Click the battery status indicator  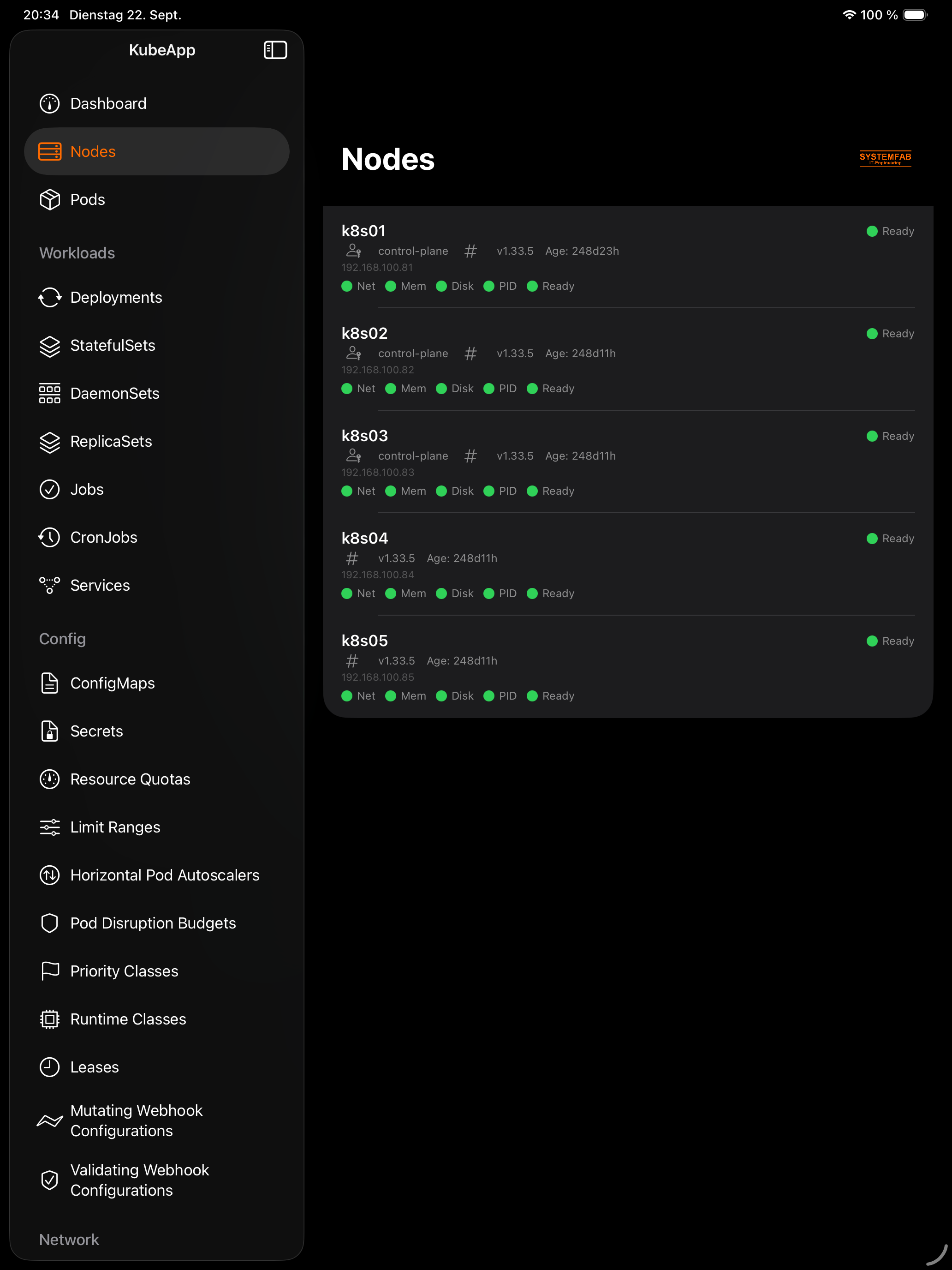coord(915,15)
